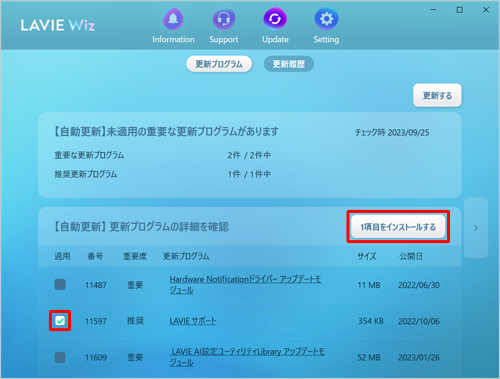Select the number 11609 cell
Image resolution: width=500 pixels, height=379 pixels.
click(96, 358)
